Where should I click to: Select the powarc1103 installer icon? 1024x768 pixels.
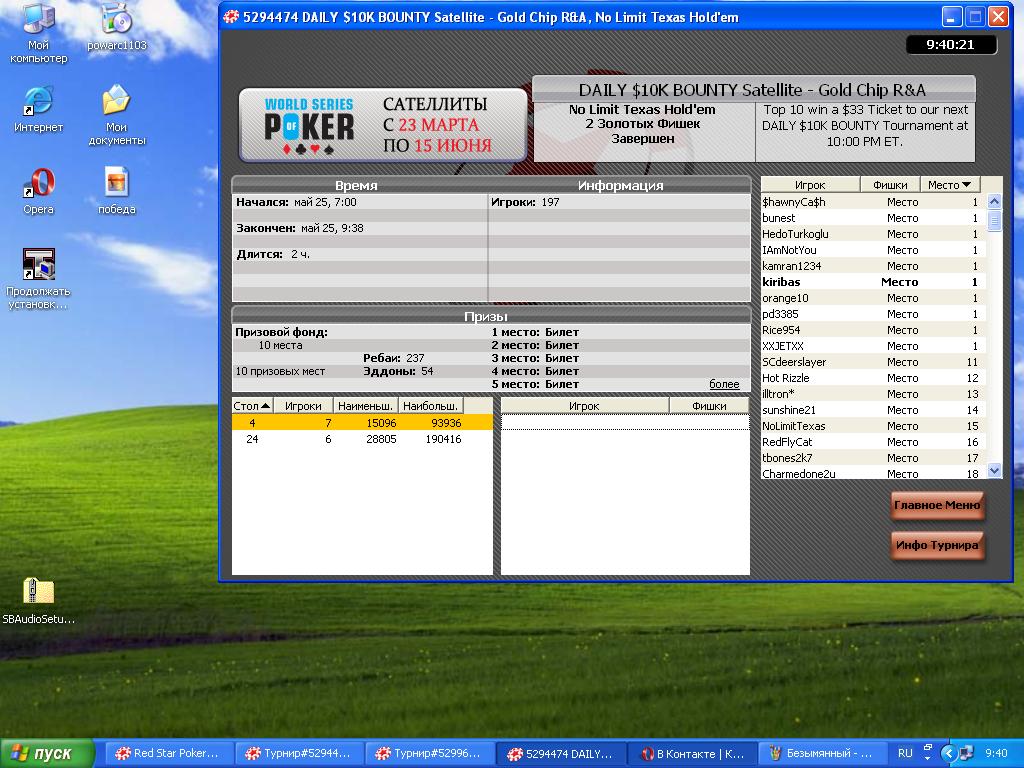click(117, 27)
